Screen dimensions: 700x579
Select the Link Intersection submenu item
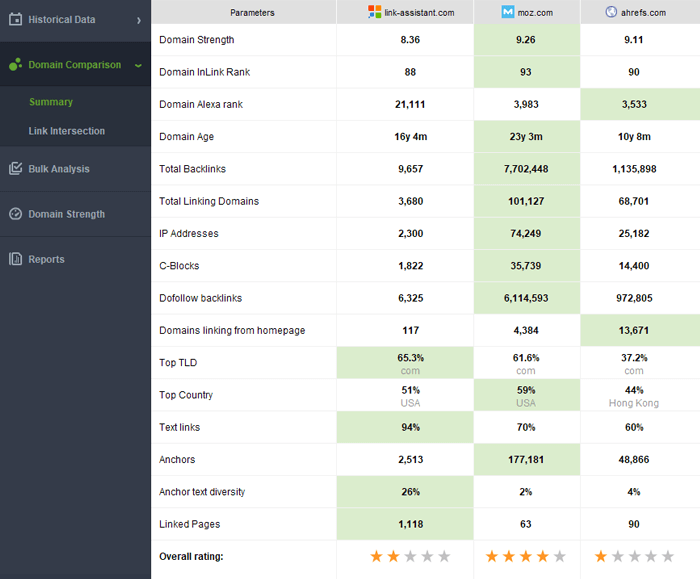[x=67, y=131]
